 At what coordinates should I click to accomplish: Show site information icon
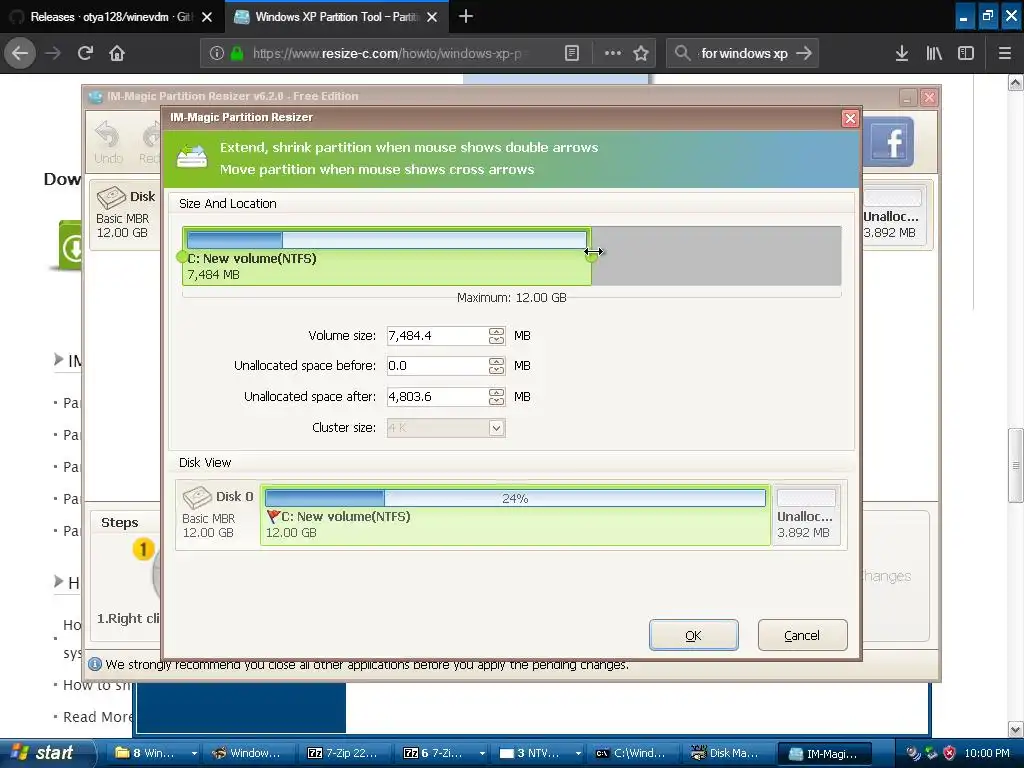click(x=217, y=53)
